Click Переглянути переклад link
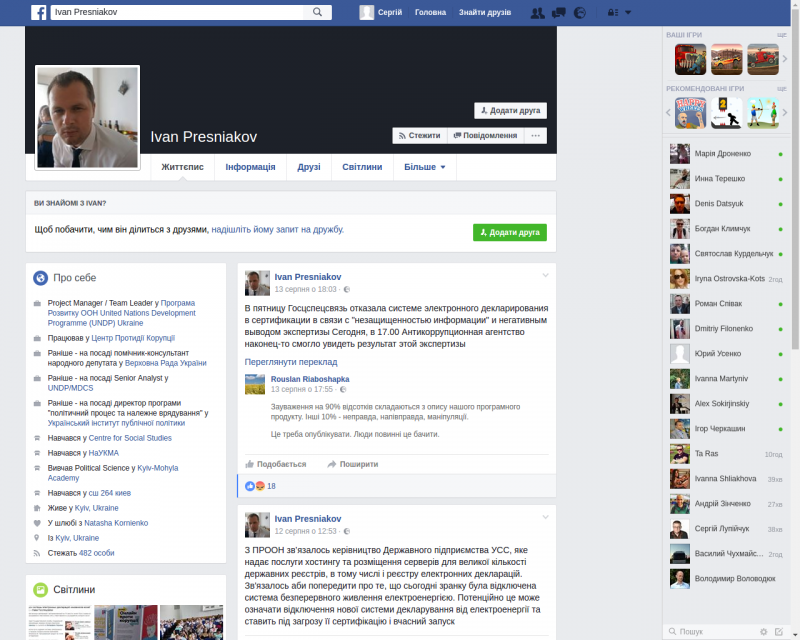The image size is (800, 640). pyautogui.click(x=291, y=361)
